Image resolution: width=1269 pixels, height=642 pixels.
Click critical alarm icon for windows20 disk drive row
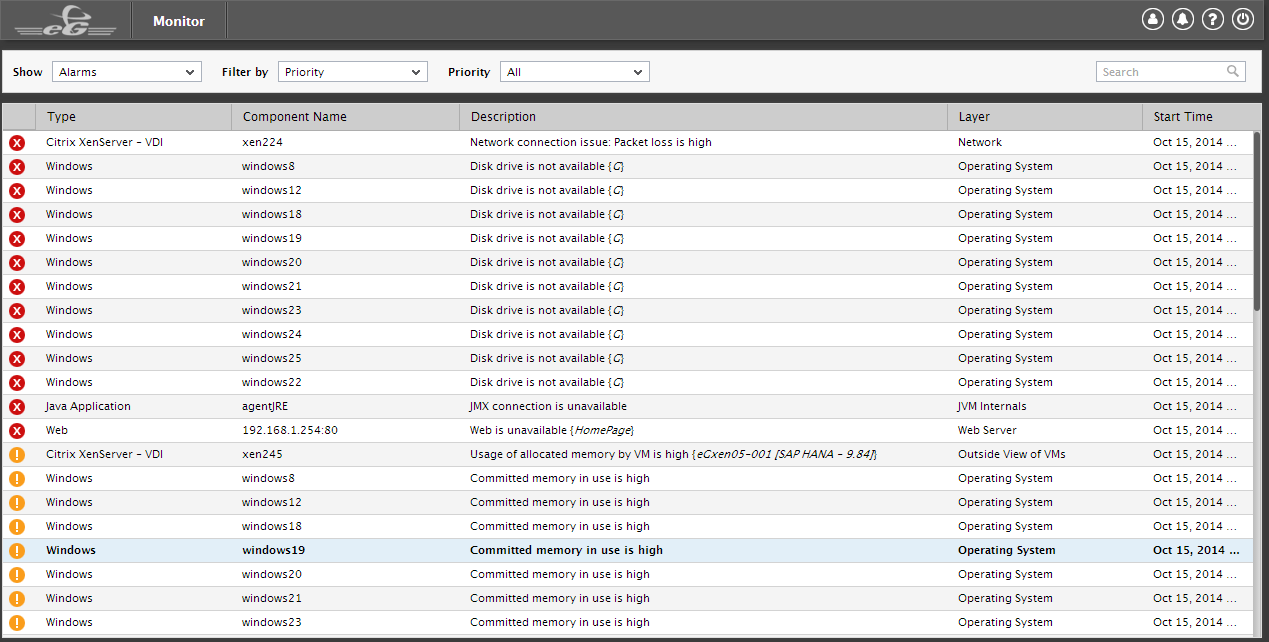[x=17, y=262]
